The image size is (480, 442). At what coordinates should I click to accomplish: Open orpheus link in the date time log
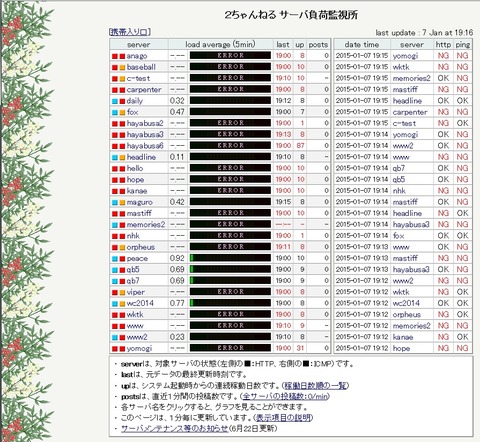[x=407, y=315]
